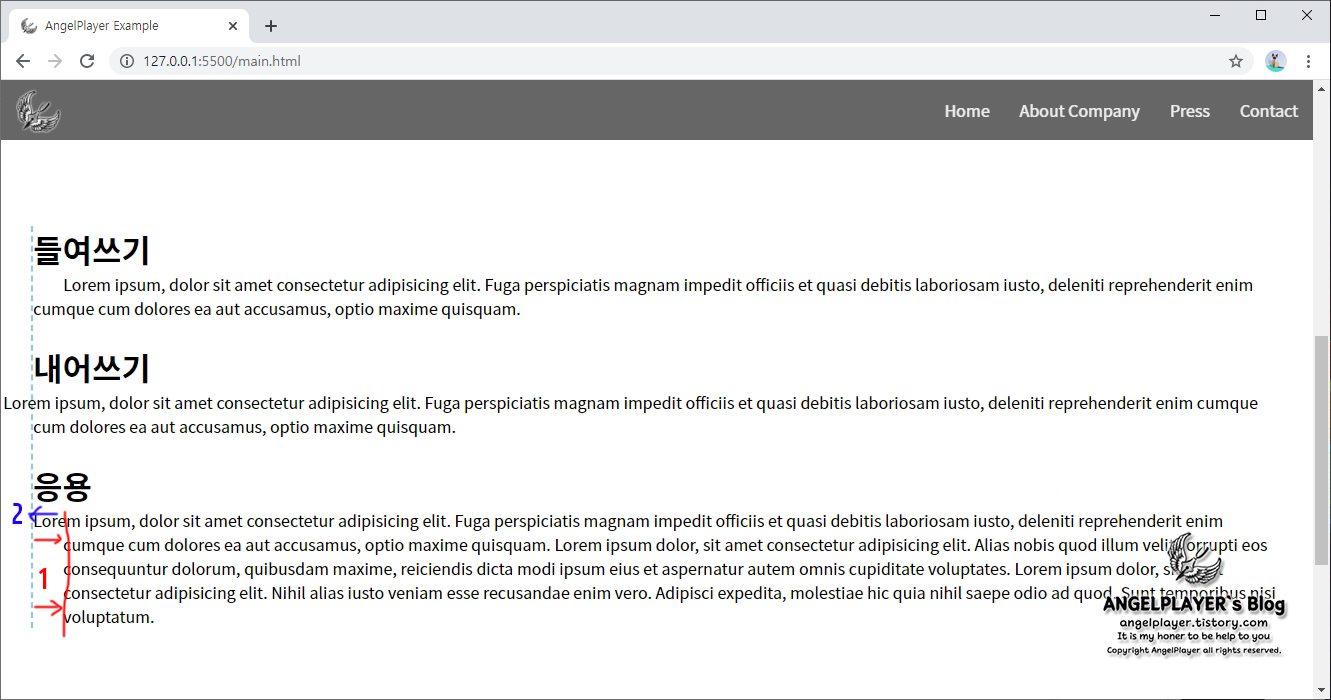Bookmark this page with star icon
The image size is (1331, 700).
1236,61
